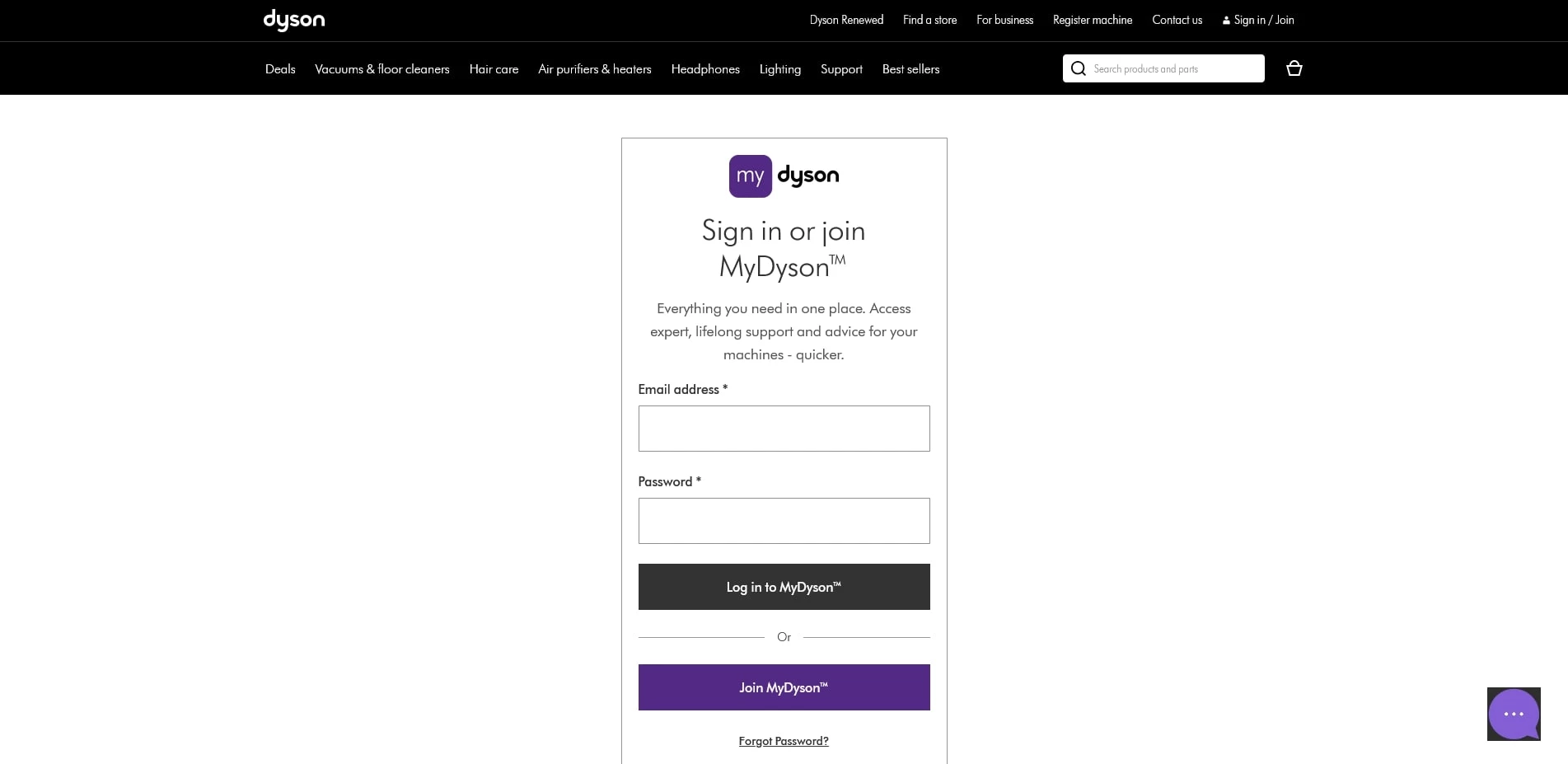View Best sellers
Screen dimensions: 1568x764
(910, 68)
